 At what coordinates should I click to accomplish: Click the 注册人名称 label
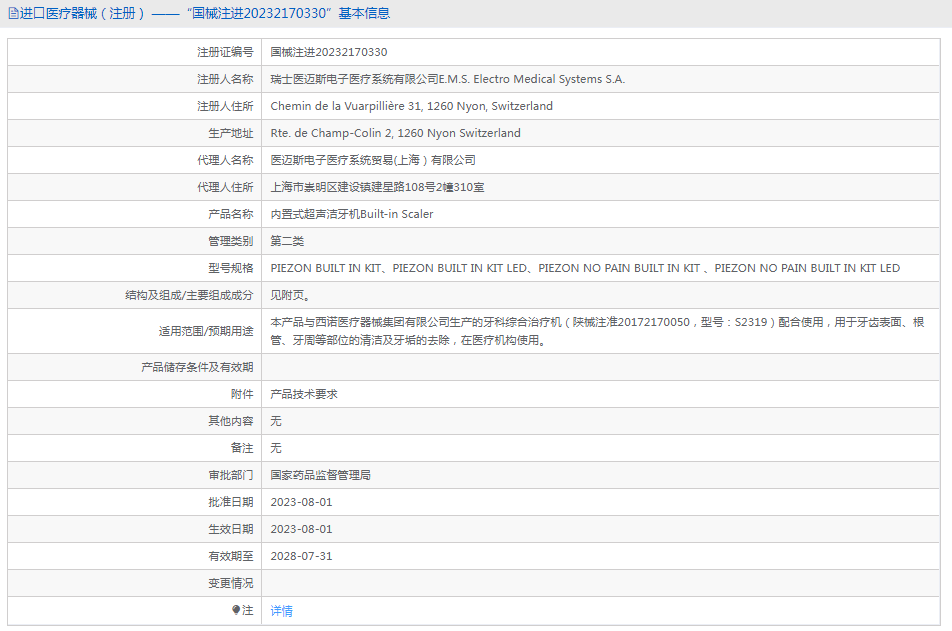click(x=225, y=79)
